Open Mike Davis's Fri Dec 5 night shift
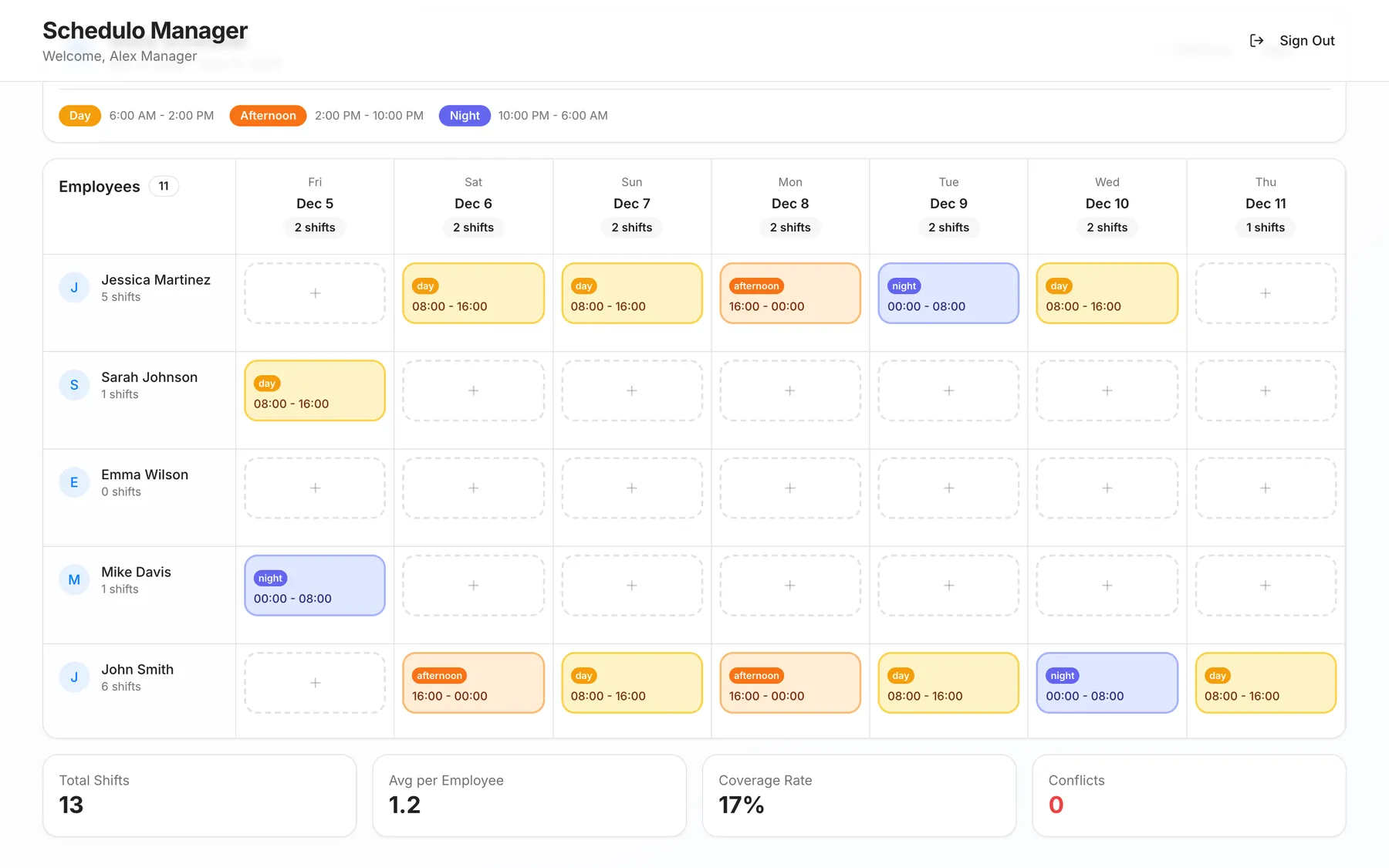Screen dimensions: 1389x868 point(315,586)
